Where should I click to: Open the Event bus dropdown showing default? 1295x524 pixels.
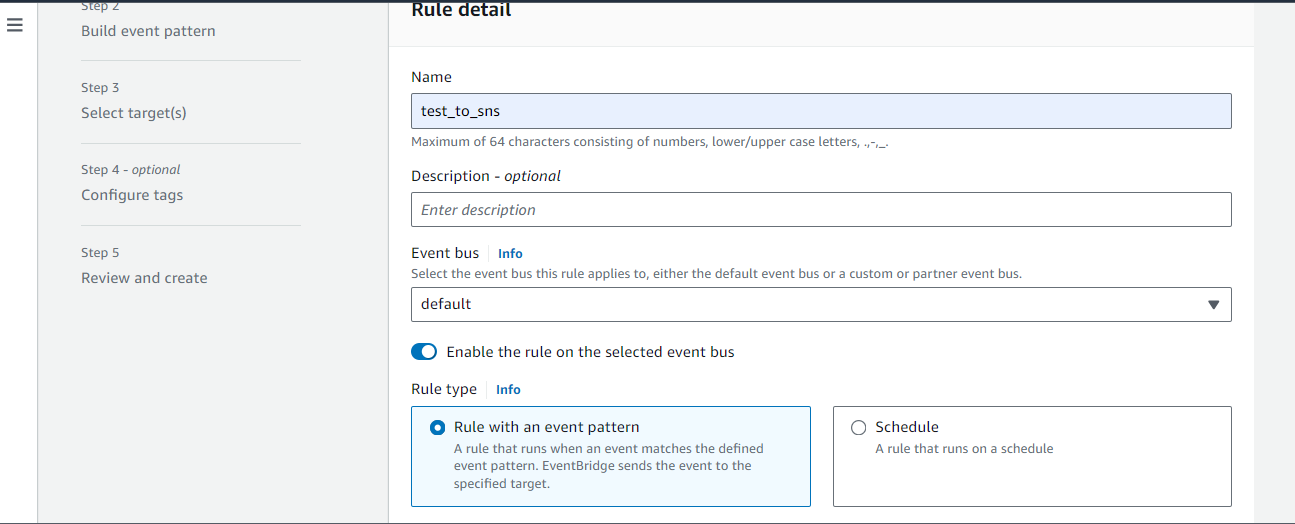pyautogui.click(x=800, y=304)
